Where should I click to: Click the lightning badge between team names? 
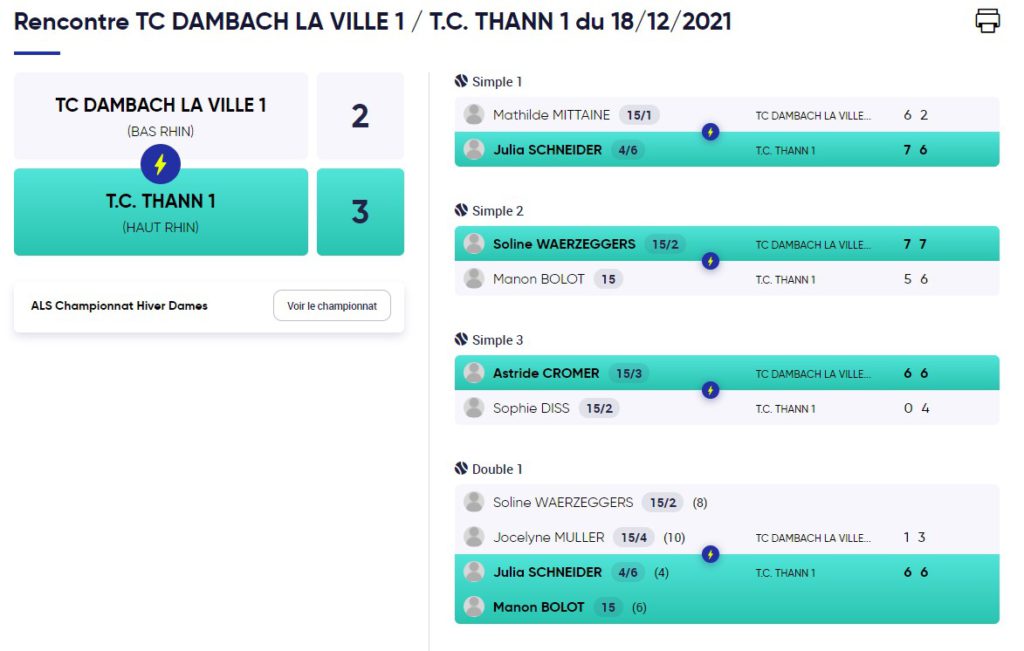click(160, 164)
